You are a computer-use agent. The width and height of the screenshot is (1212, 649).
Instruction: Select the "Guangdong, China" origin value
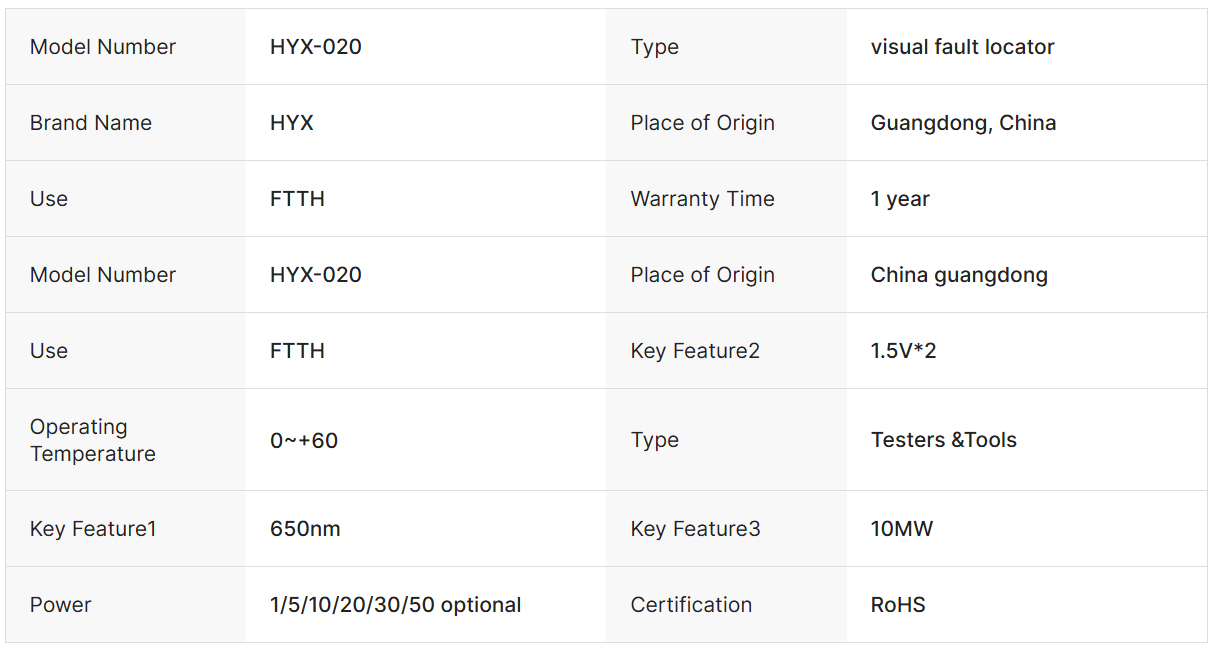(963, 123)
